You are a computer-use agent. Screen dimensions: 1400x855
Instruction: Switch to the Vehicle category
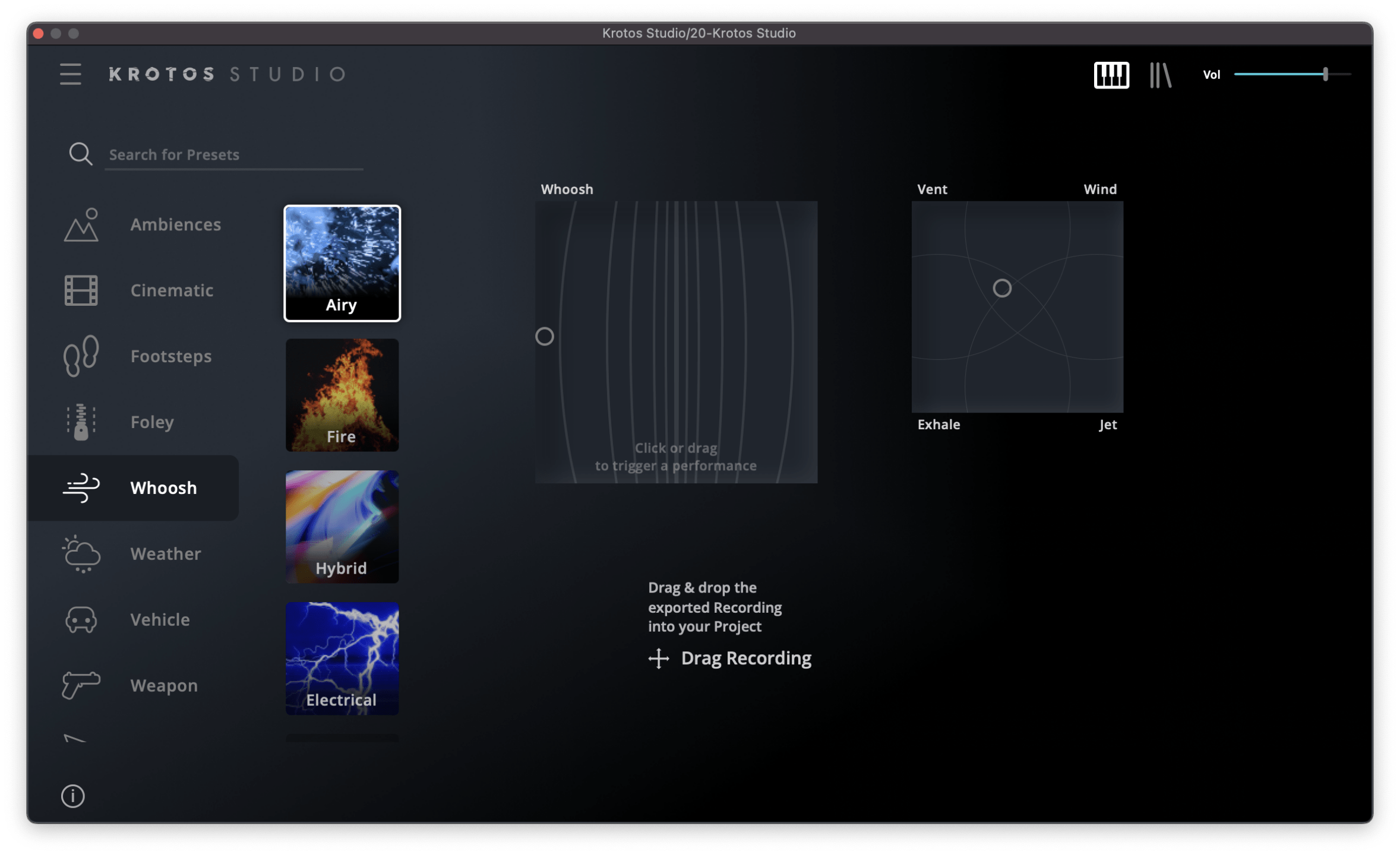click(159, 619)
